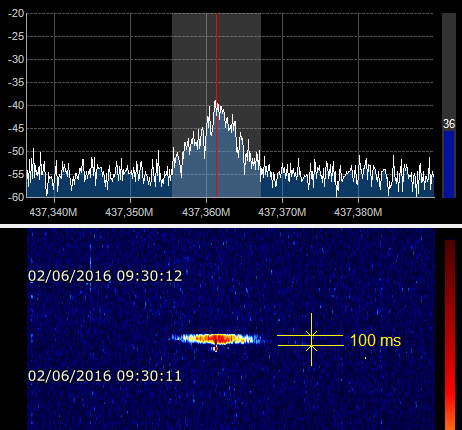Click the 437,360M frequency label
462x430 pixels.
206,212
